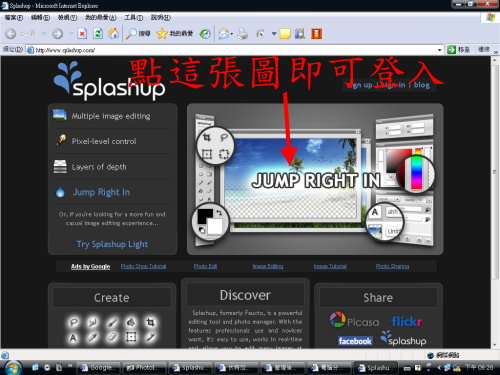Open the History globe icon

pyautogui.click(x=205, y=34)
